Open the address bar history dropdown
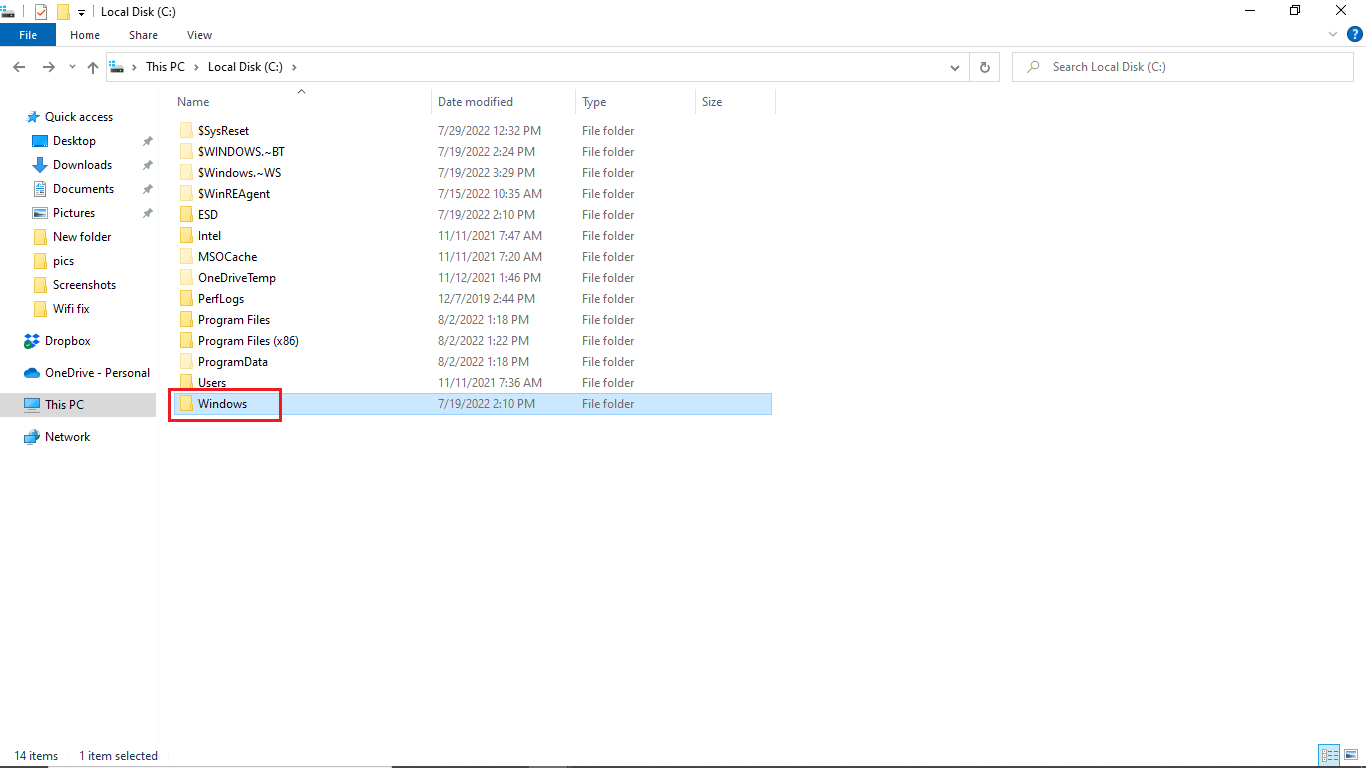Viewport: 1366px width, 768px height. click(955, 67)
